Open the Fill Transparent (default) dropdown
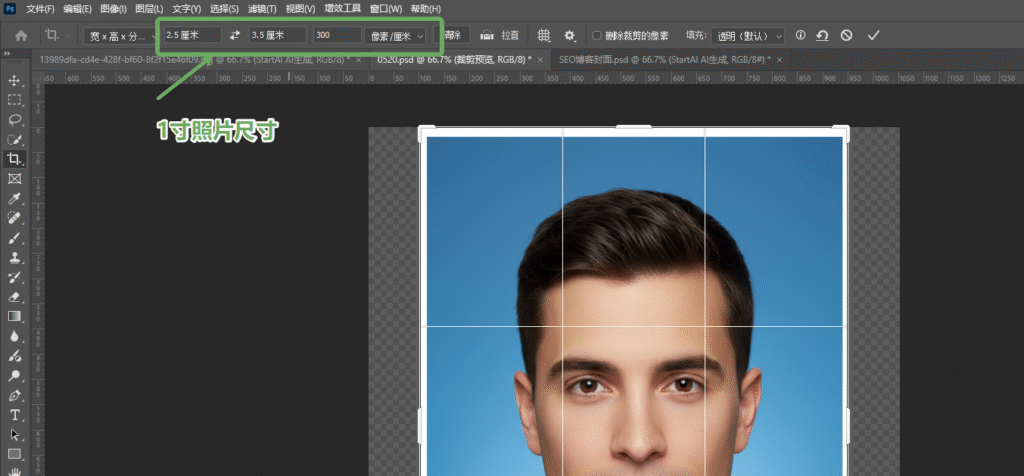1024x476 pixels. pyautogui.click(x=748, y=36)
